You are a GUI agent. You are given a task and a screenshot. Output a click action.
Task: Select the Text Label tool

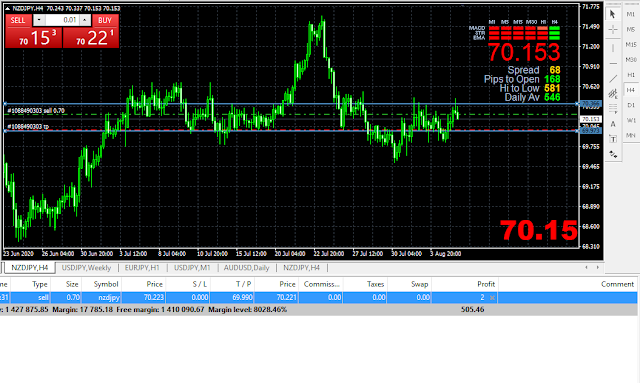tap(613, 139)
